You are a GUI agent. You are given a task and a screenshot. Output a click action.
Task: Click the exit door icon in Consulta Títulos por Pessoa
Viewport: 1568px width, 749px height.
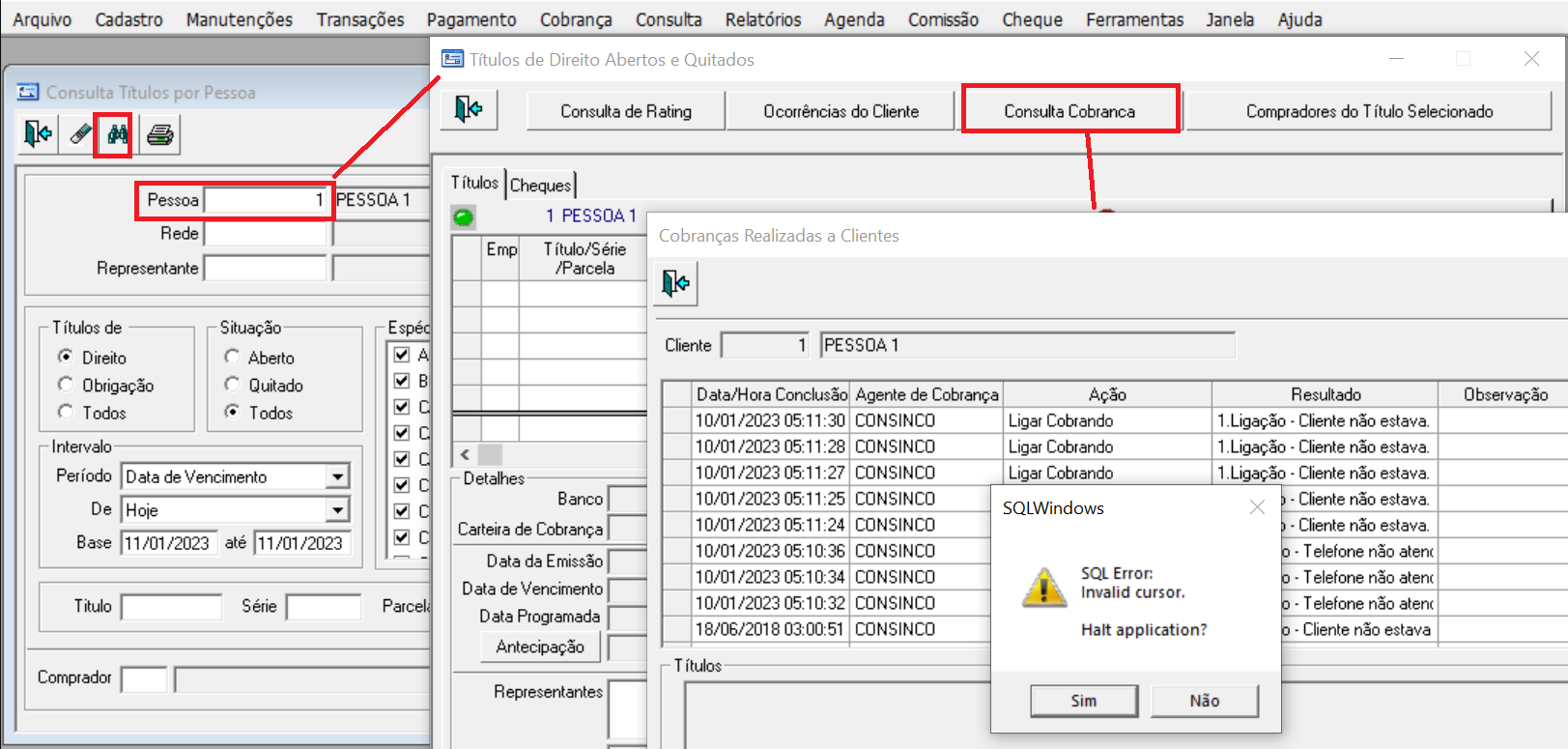39,134
